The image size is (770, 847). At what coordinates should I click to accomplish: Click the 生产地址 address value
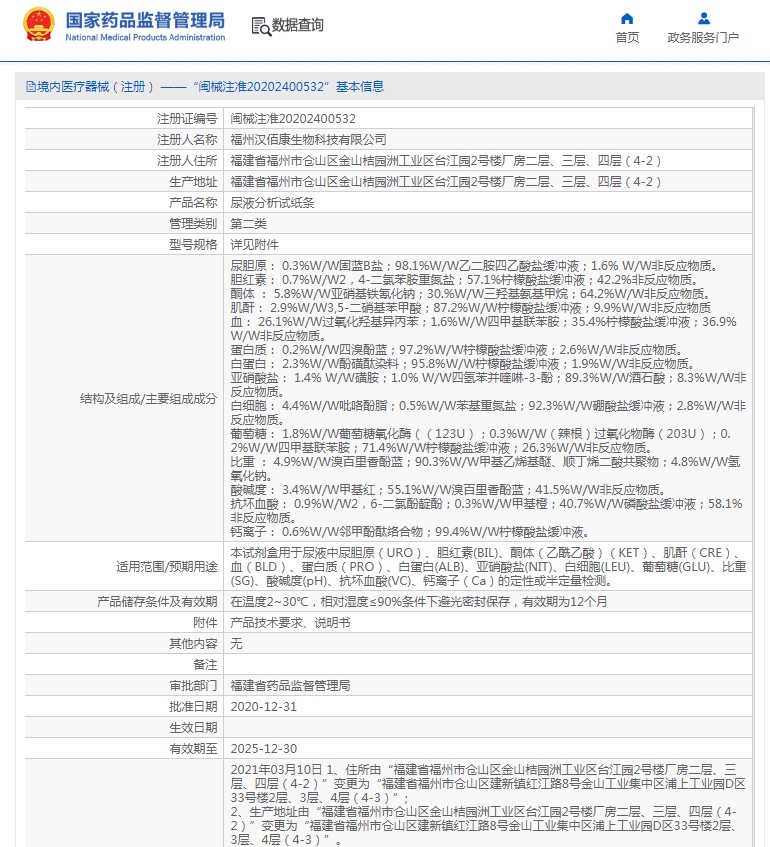pyautogui.click(x=446, y=182)
